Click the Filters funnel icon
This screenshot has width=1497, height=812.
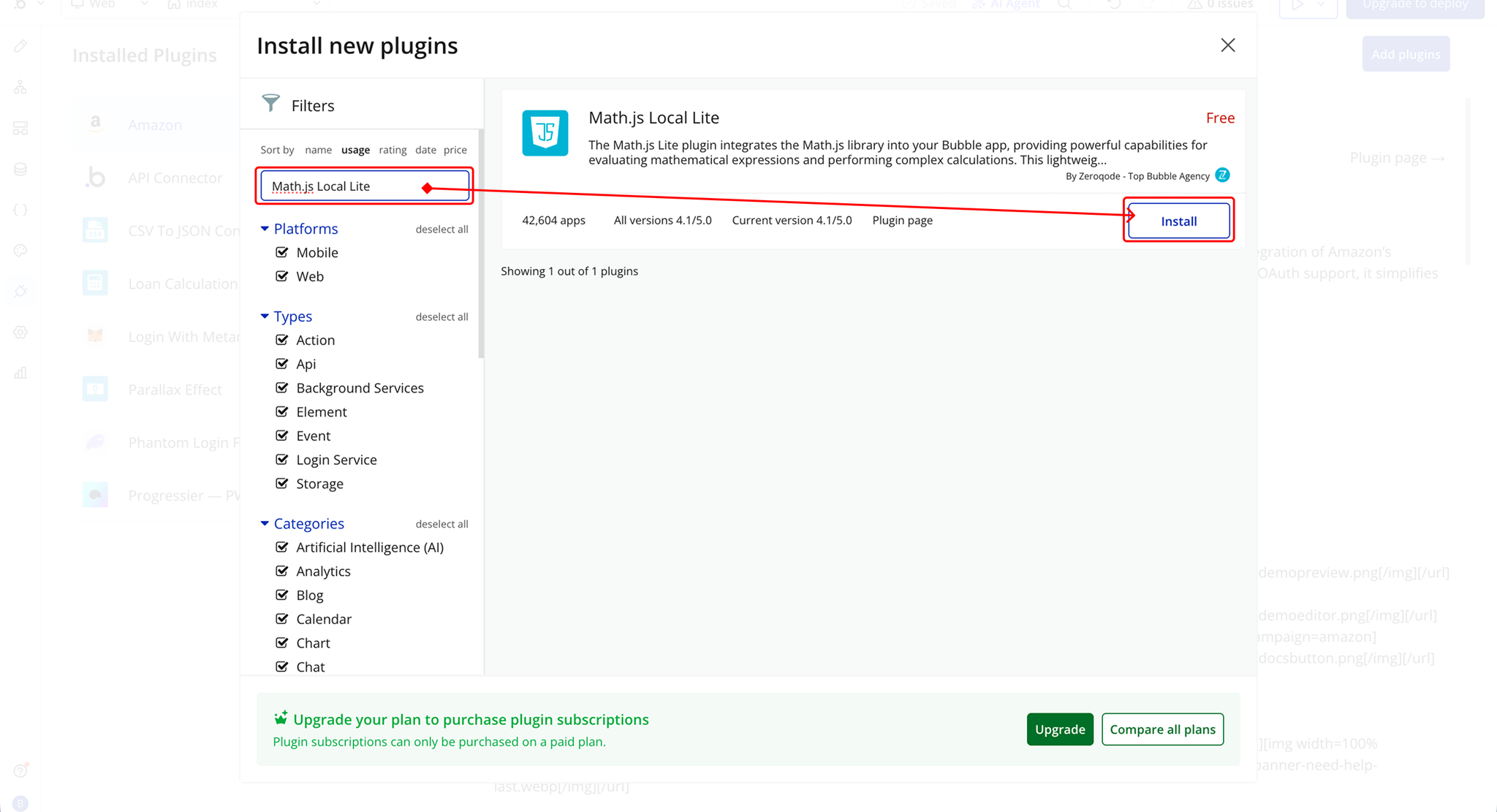pyautogui.click(x=271, y=104)
